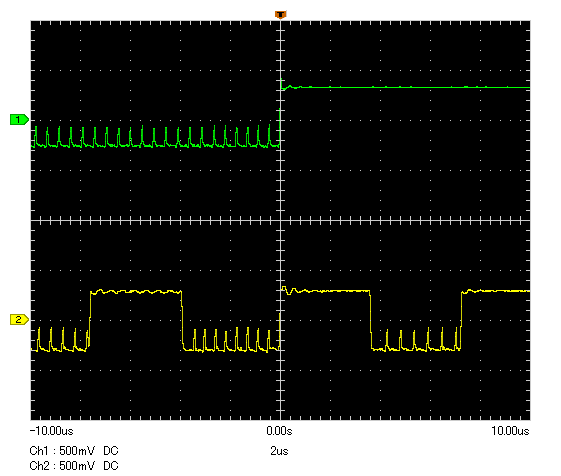The image size is (561, 476).
Task: Select the yellow channel 2 ground marker
Action: pyautogui.click(x=19, y=319)
